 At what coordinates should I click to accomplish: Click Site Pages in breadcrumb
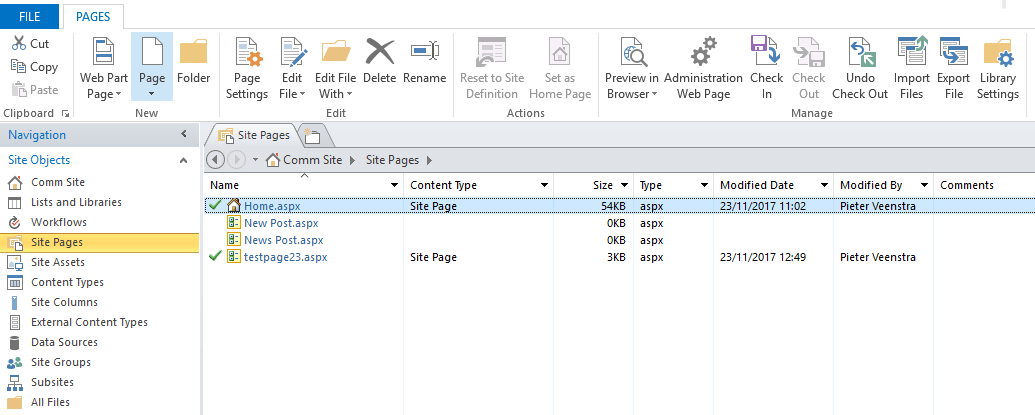click(x=393, y=160)
